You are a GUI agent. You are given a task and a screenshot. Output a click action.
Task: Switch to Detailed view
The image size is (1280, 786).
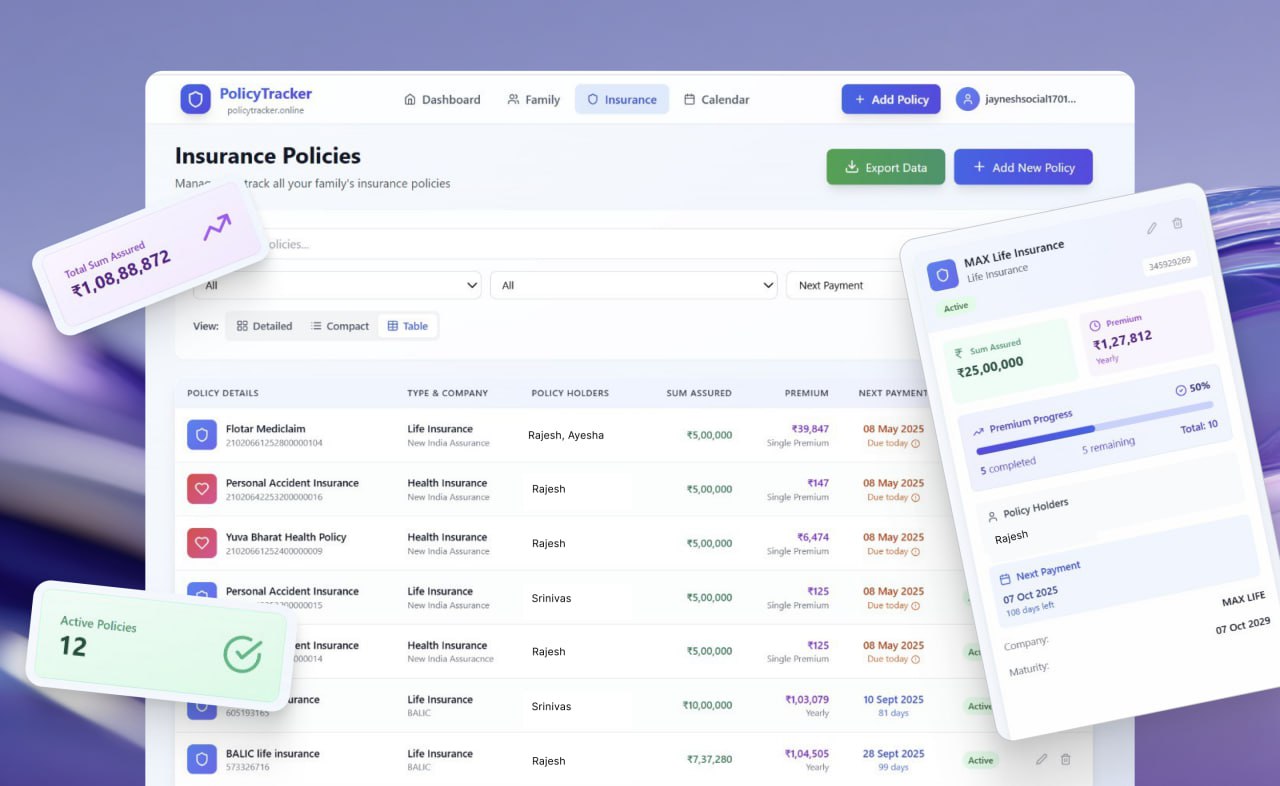pyautogui.click(x=265, y=326)
